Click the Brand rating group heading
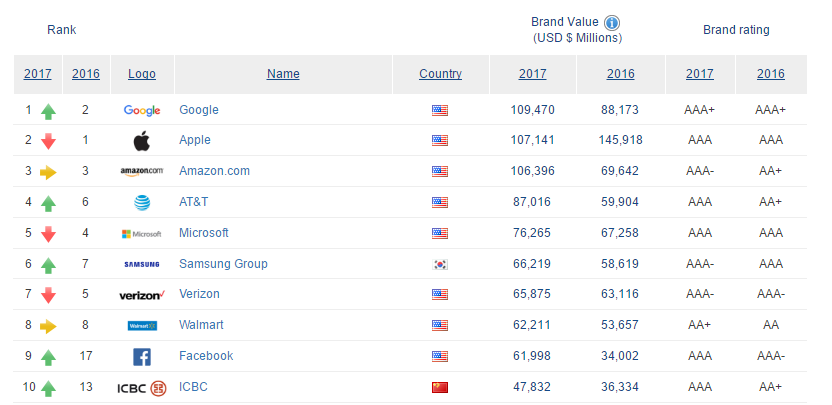This screenshot has height=405, width=832. pos(736,30)
